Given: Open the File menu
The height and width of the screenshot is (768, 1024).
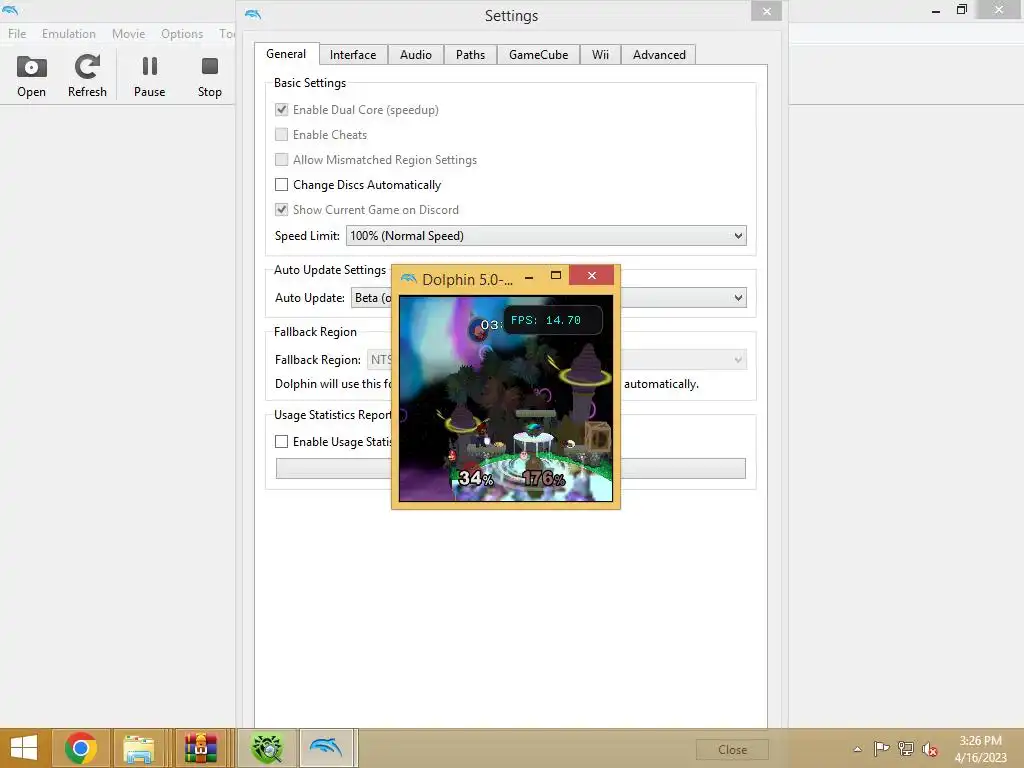Looking at the screenshot, I should 17,33.
